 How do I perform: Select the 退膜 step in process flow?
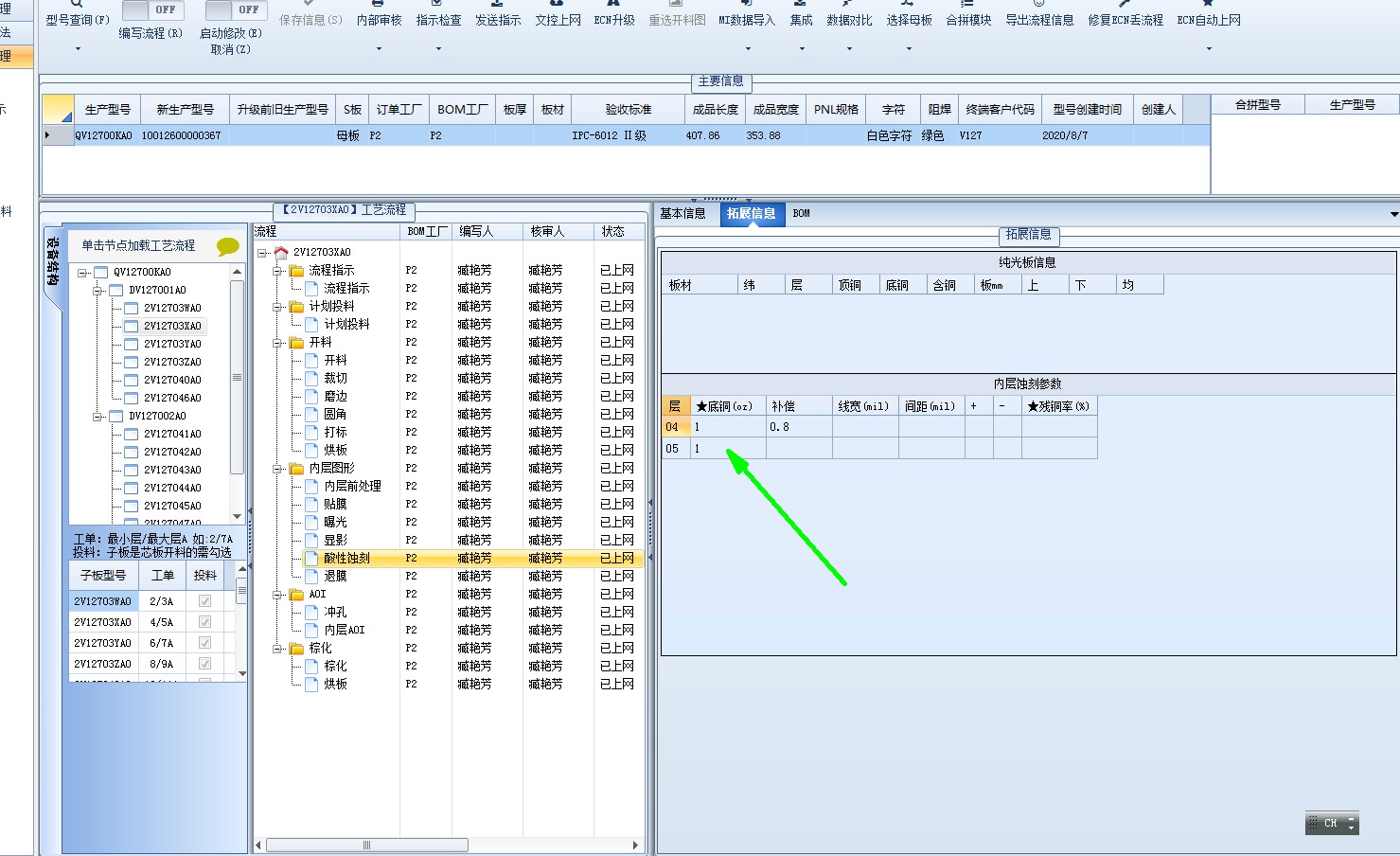[336, 576]
